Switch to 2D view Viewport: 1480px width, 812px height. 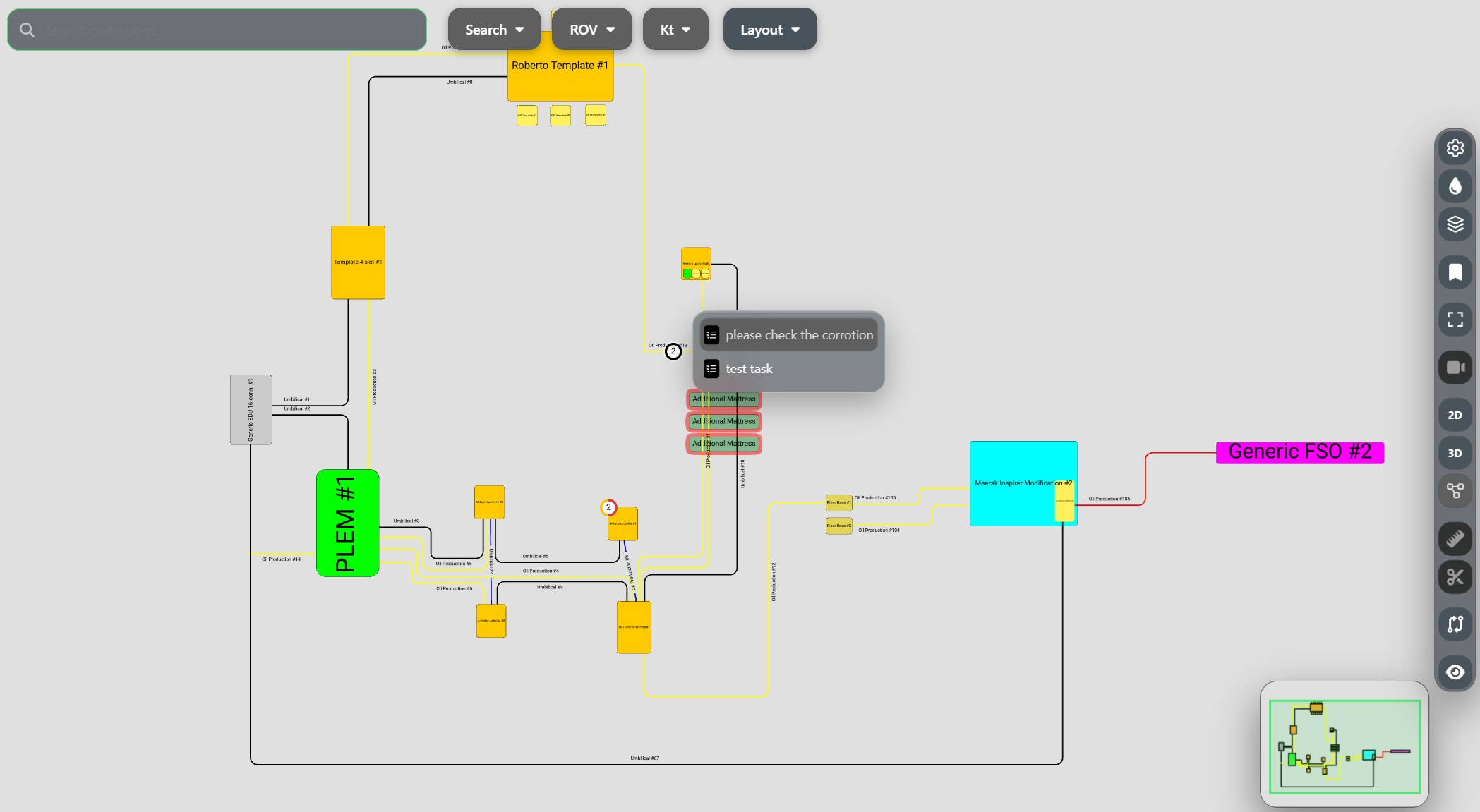pos(1455,415)
